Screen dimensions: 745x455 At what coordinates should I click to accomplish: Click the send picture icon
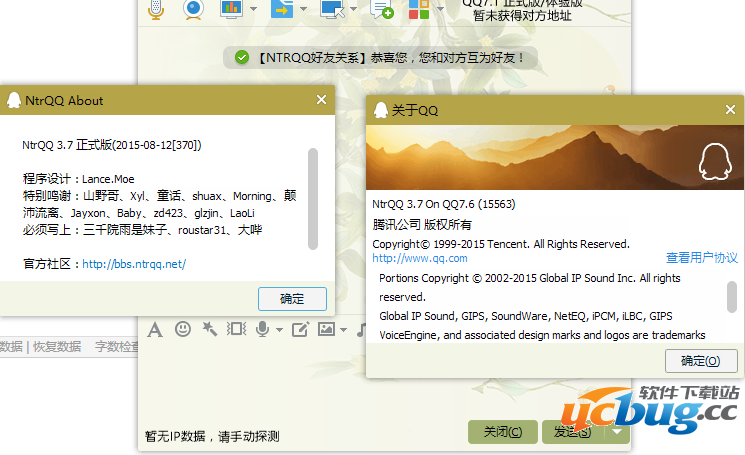coord(326,328)
